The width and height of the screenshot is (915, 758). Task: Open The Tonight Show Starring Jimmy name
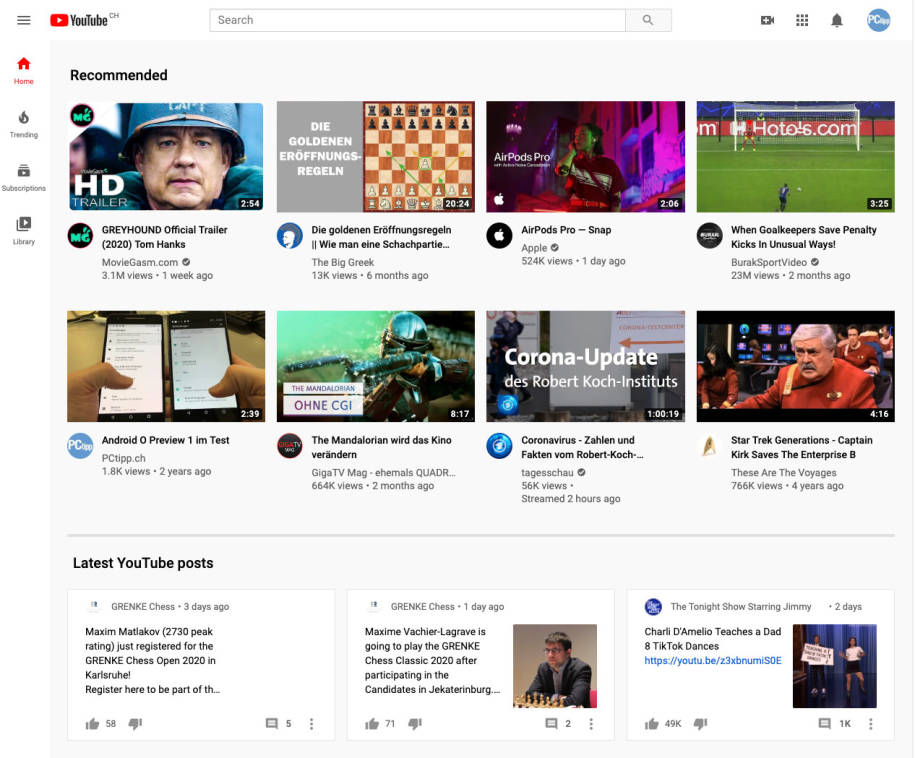(741, 606)
